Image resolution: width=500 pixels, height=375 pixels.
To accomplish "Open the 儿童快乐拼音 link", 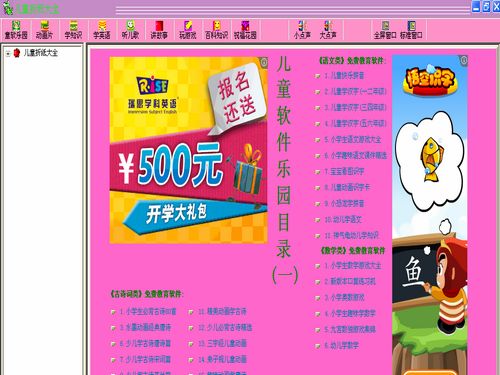I will pos(344,76).
